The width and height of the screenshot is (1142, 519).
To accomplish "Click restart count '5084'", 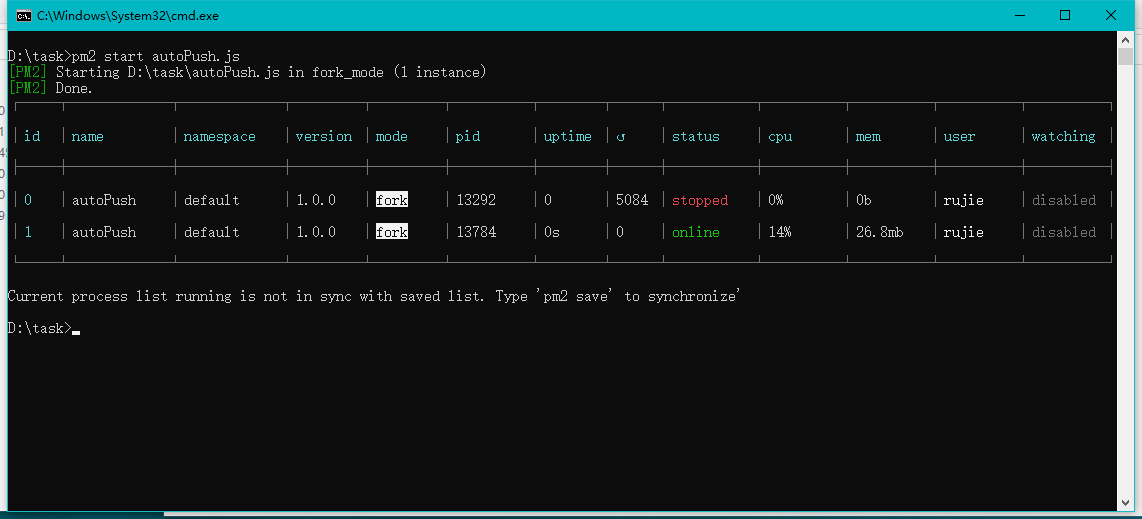I will tap(631, 200).
